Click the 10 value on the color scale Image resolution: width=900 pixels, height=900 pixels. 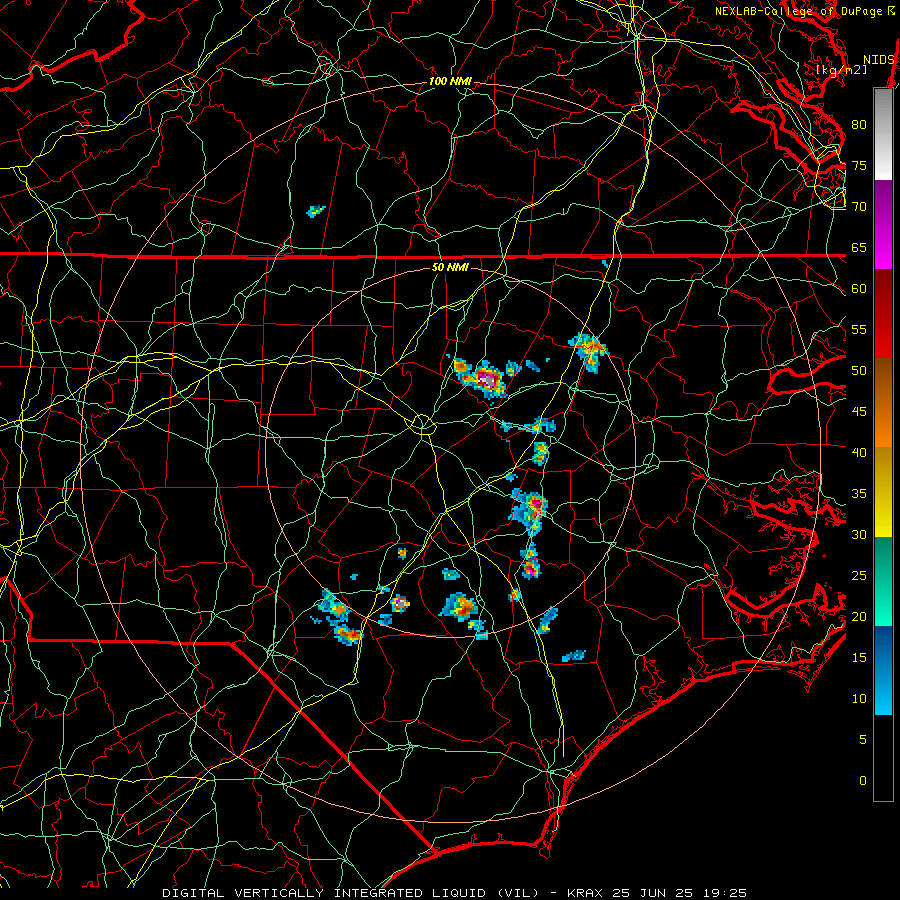pos(859,699)
